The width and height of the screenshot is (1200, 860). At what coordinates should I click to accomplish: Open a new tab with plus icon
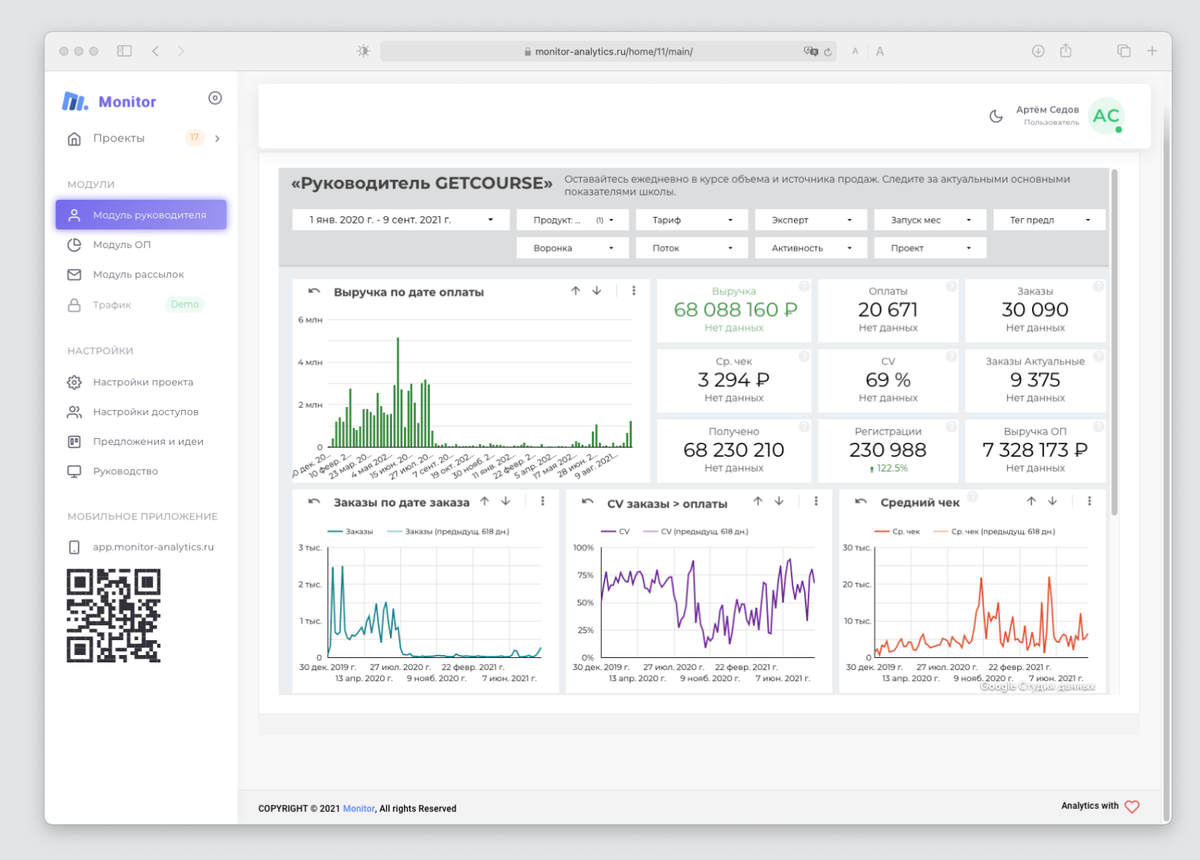(1152, 51)
